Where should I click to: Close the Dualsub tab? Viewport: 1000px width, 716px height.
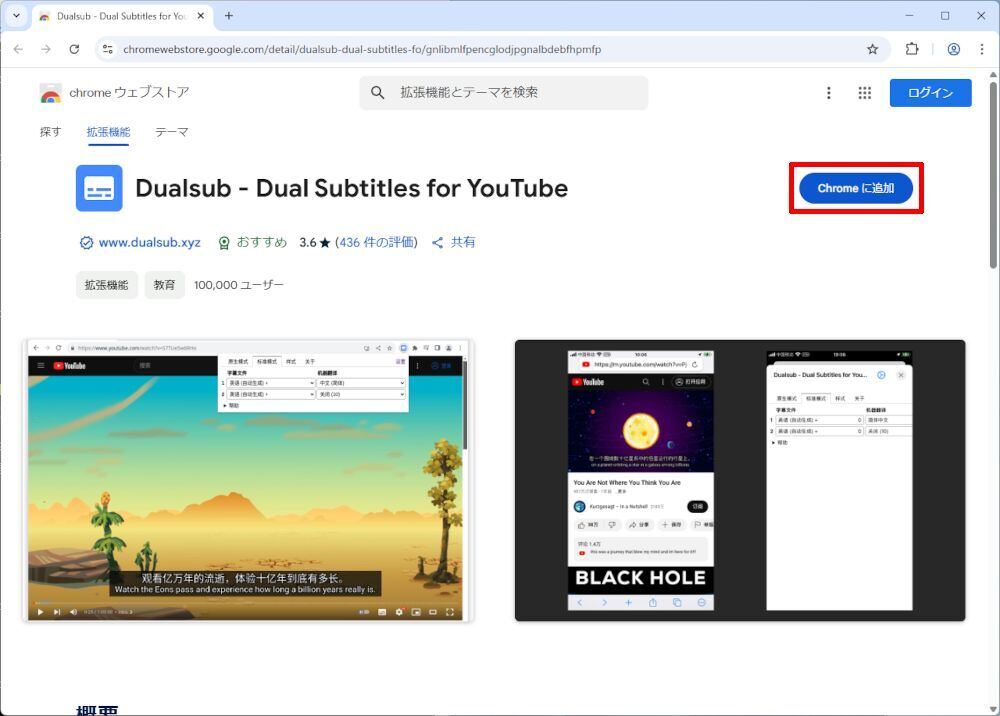tap(201, 16)
